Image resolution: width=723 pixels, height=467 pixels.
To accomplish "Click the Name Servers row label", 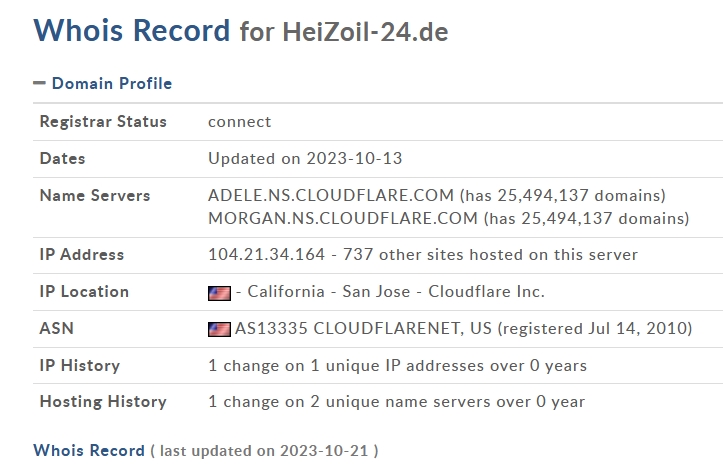I will pos(95,195).
